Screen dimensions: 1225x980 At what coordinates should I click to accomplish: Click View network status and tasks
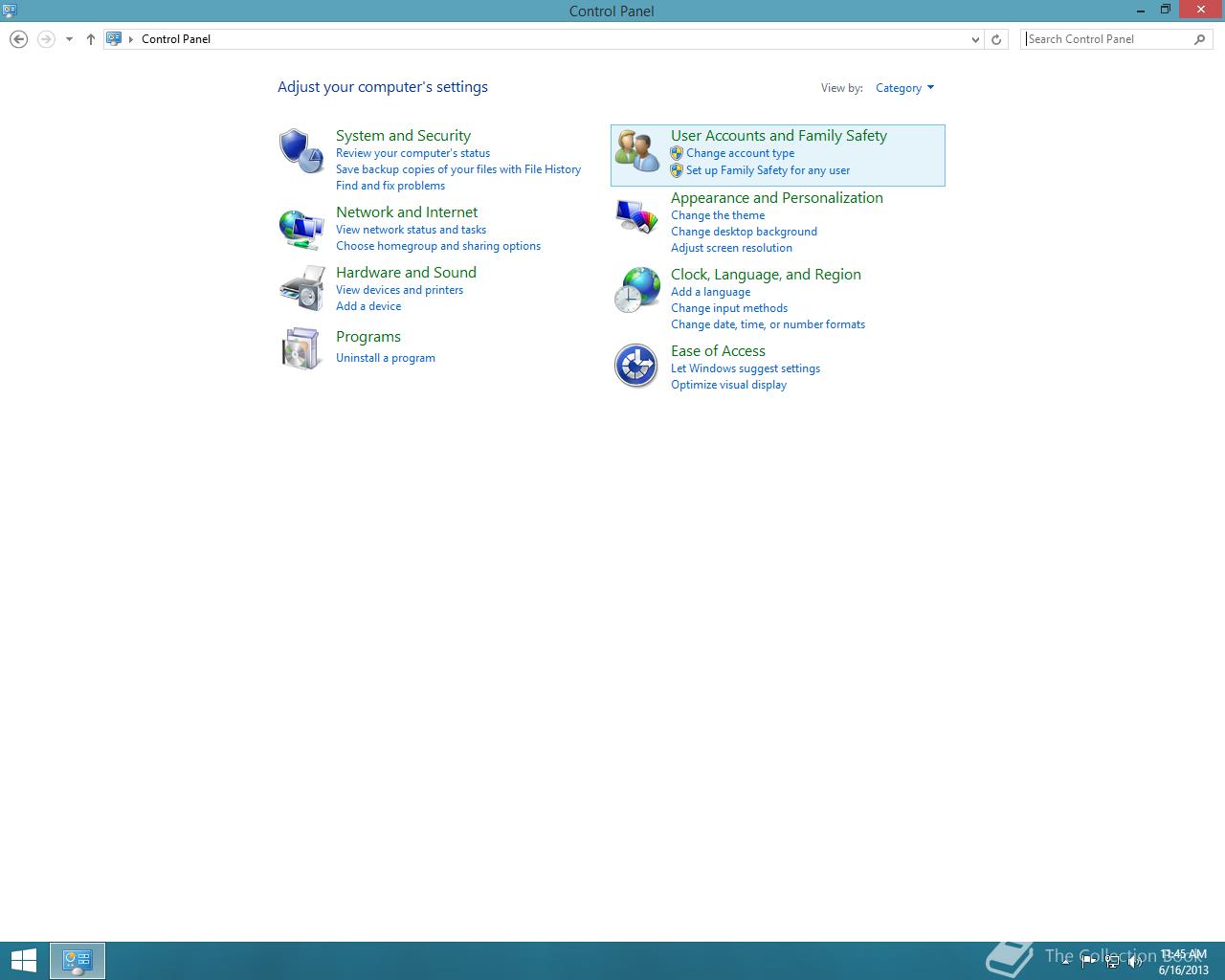click(x=411, y=230)
